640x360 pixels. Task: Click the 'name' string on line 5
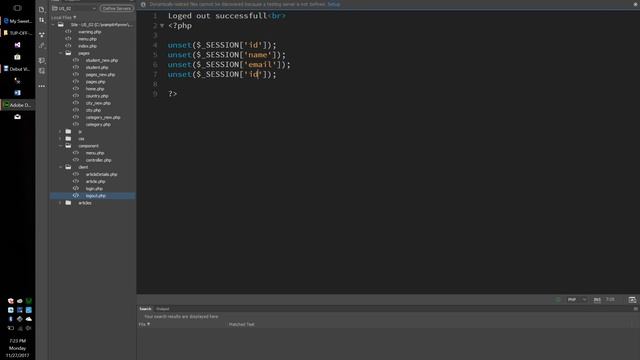258,55
